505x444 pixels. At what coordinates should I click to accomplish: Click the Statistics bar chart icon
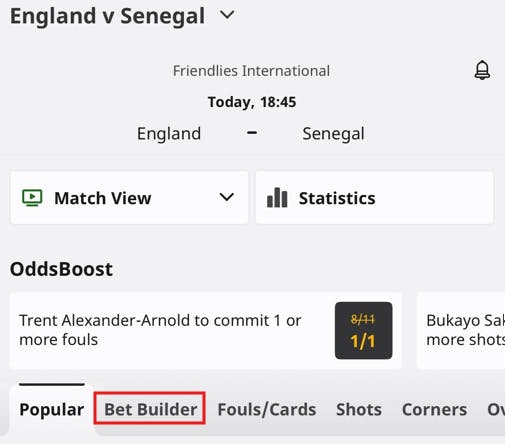tap(277, 198)
